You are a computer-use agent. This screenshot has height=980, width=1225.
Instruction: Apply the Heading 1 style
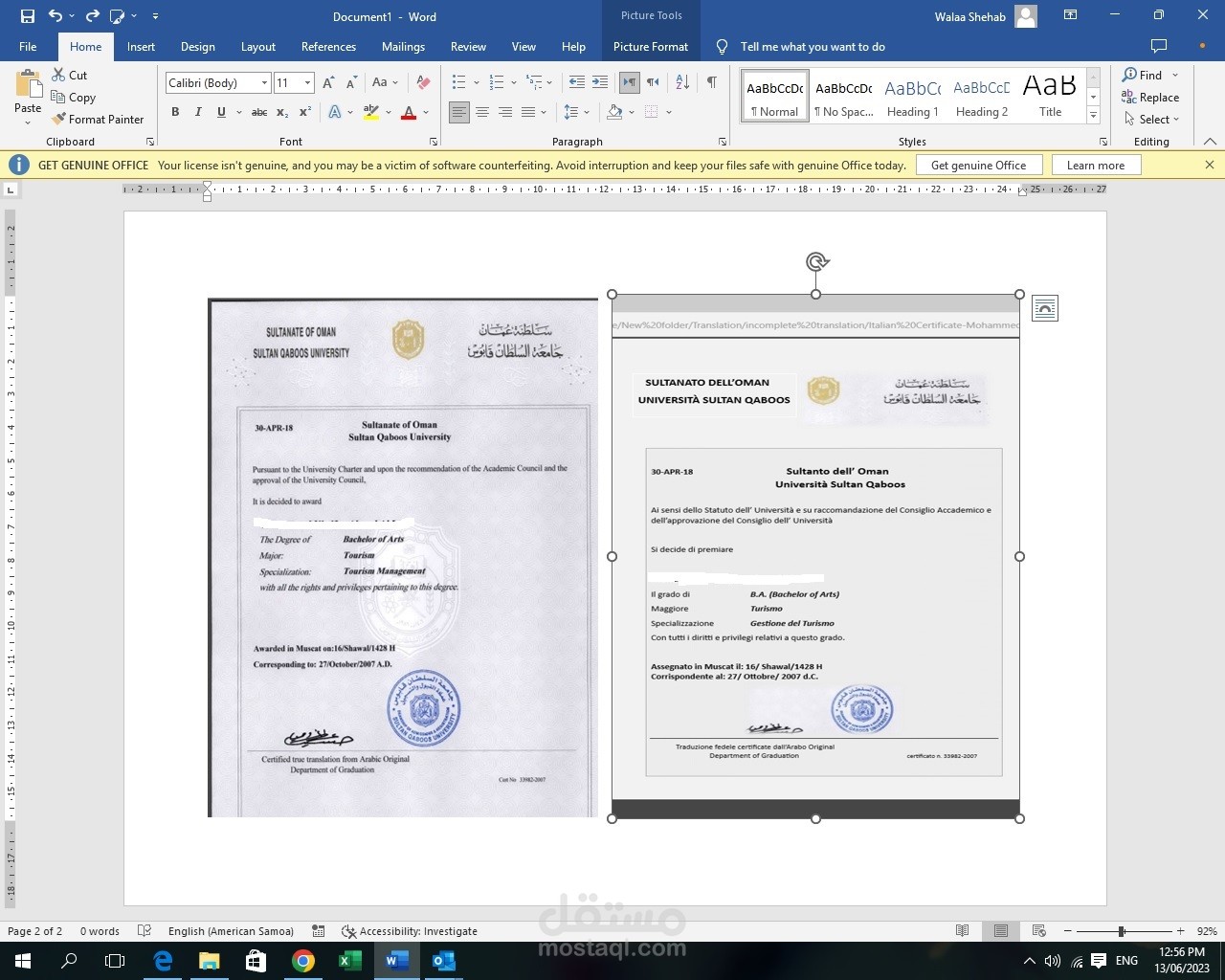click(913, 97)
